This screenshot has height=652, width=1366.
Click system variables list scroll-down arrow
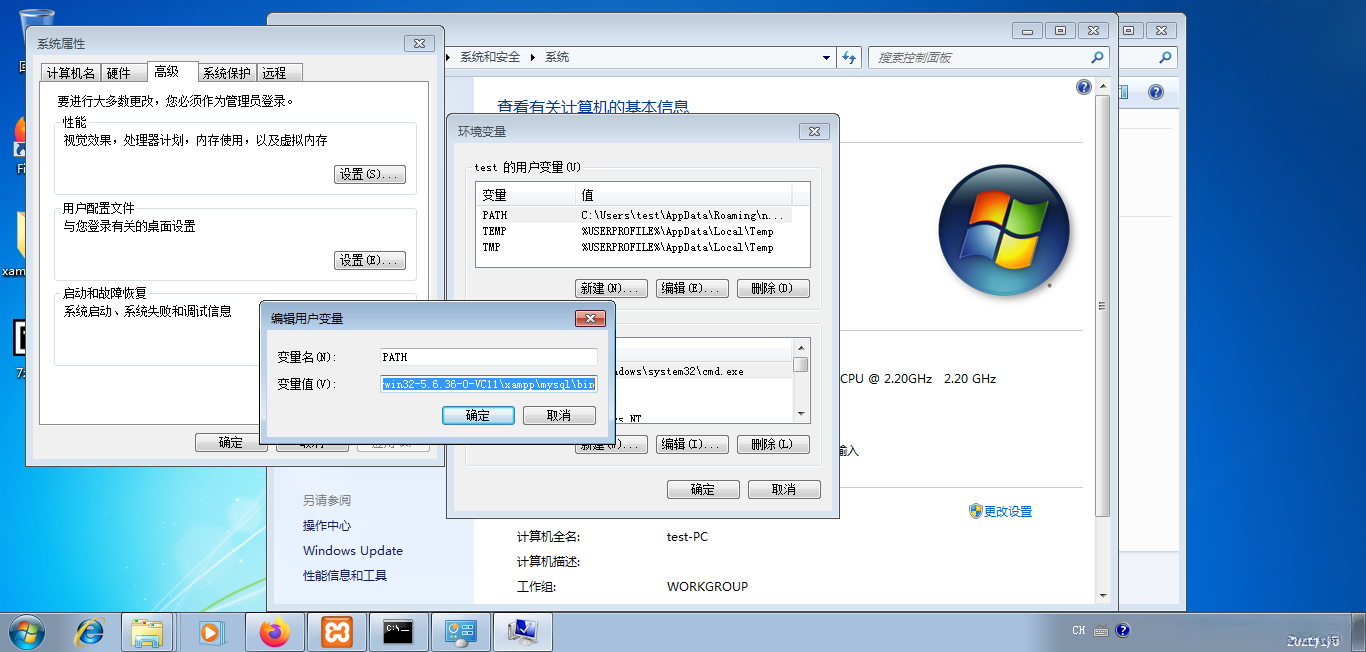click(800, 414)
